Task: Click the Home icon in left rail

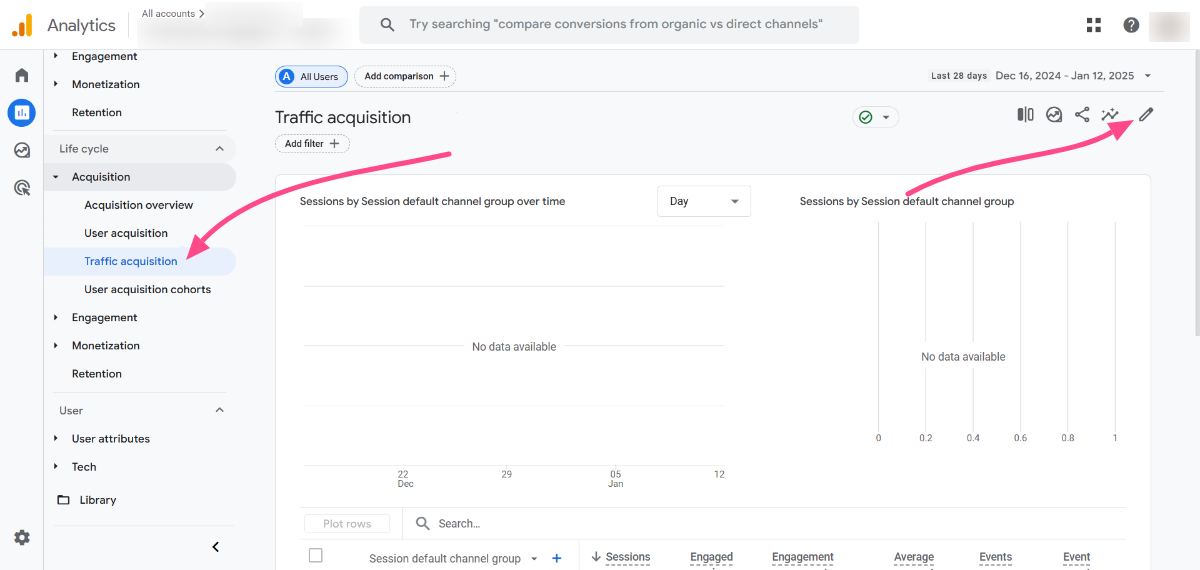Action: tap(22, 75)
